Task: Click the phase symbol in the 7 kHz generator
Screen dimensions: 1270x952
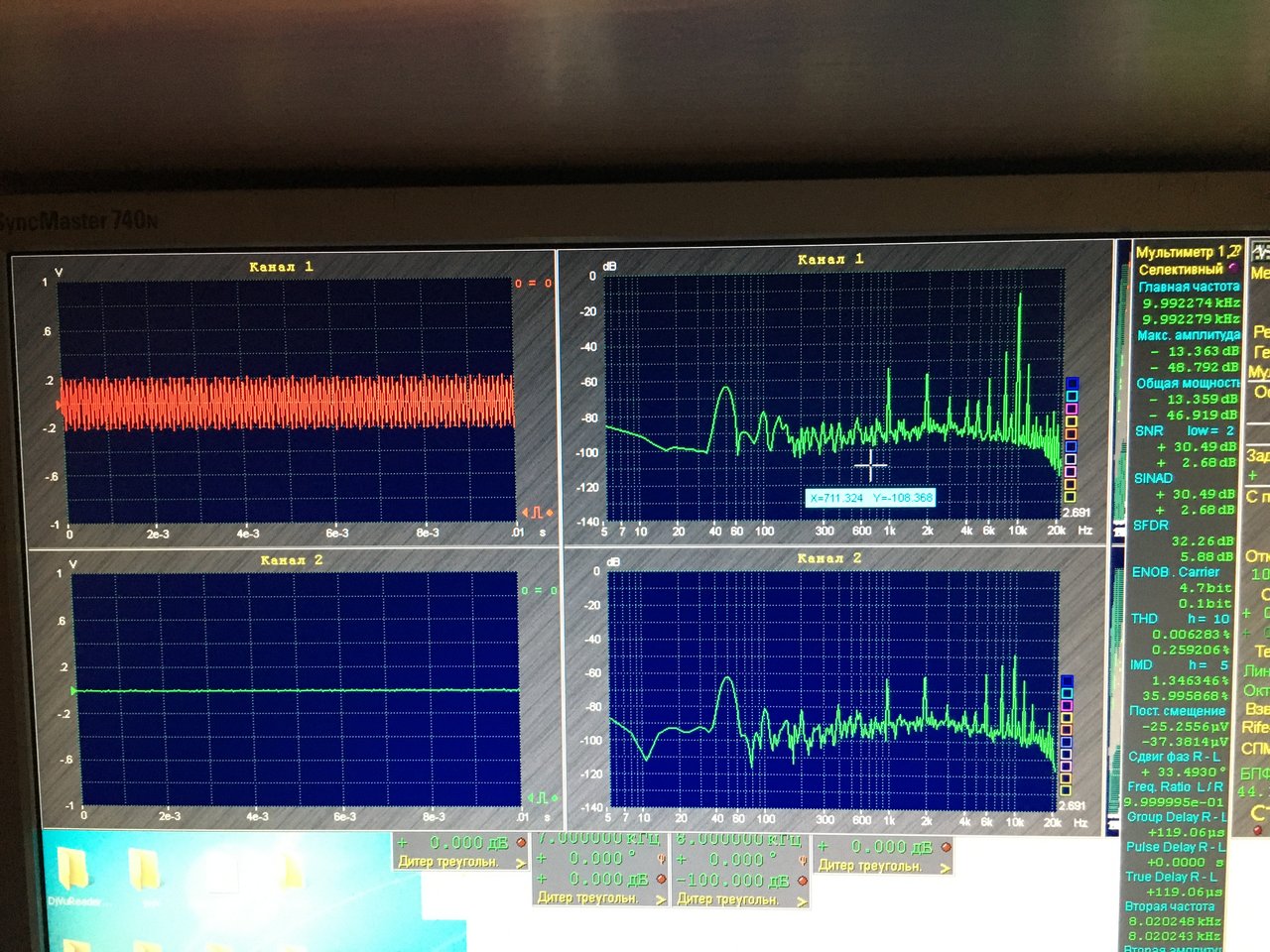Action: (x=662, y=859)
